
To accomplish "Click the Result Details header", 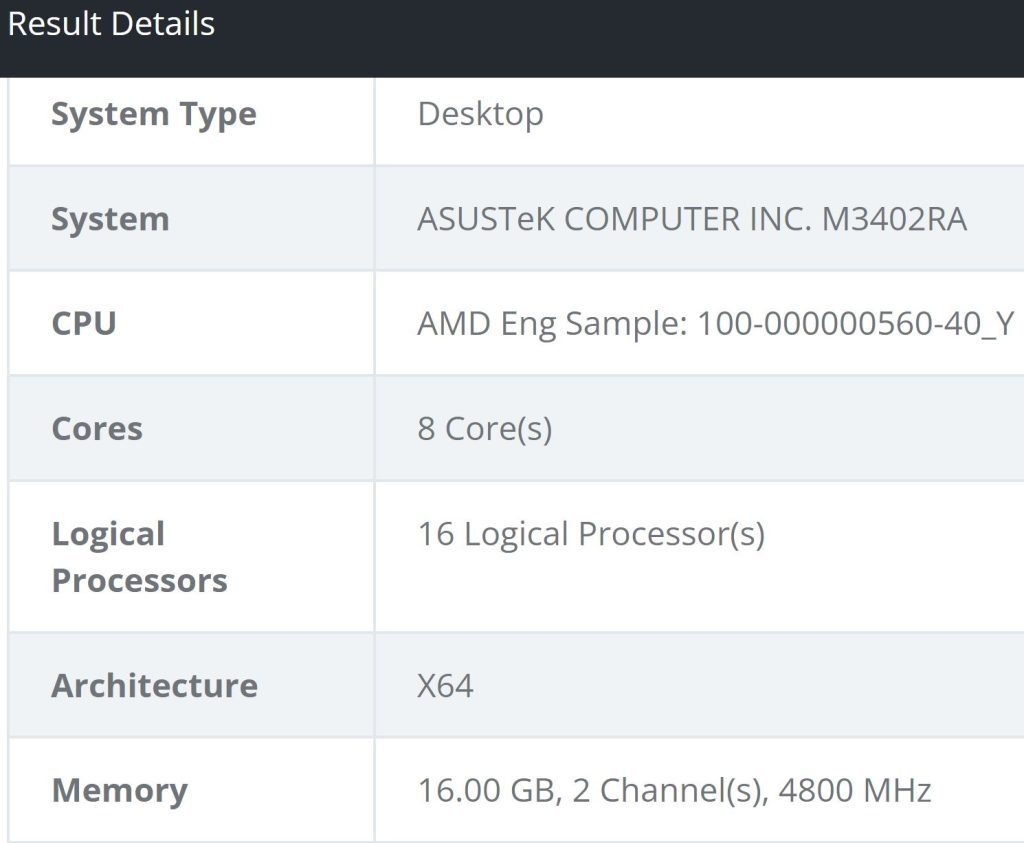I will (111, 24).
